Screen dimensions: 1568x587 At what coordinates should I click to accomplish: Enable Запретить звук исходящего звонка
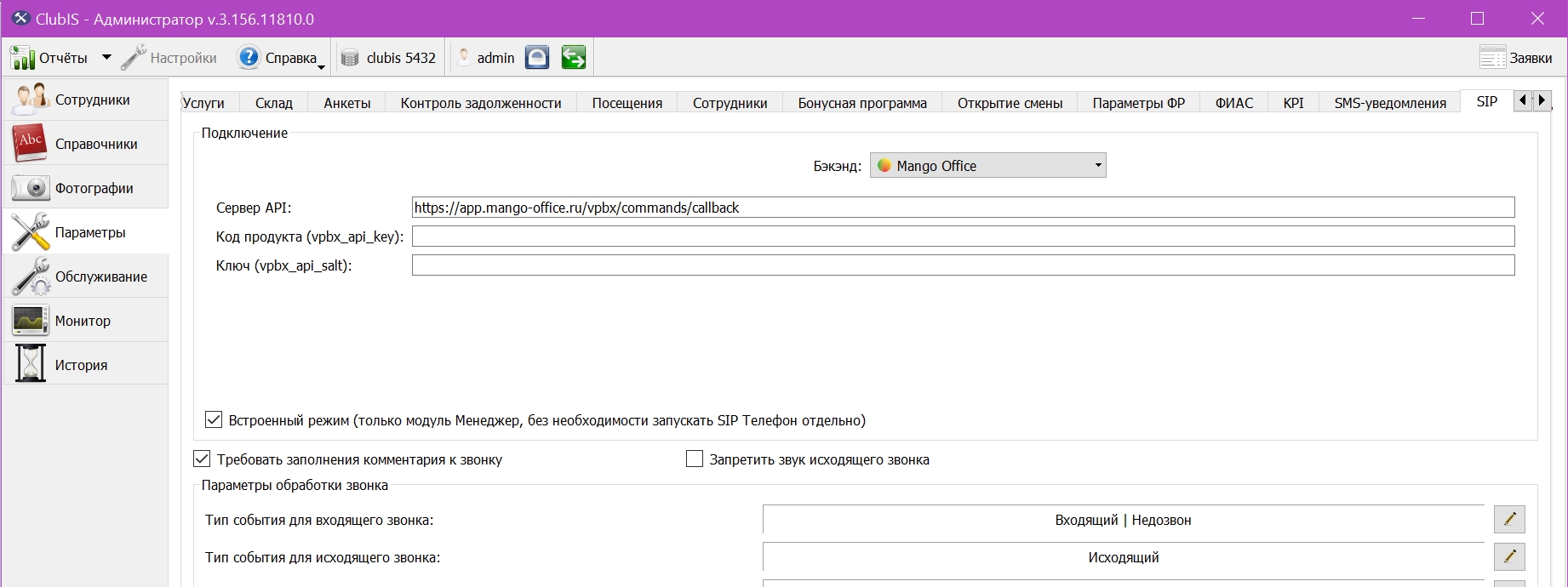click(695, 459)
